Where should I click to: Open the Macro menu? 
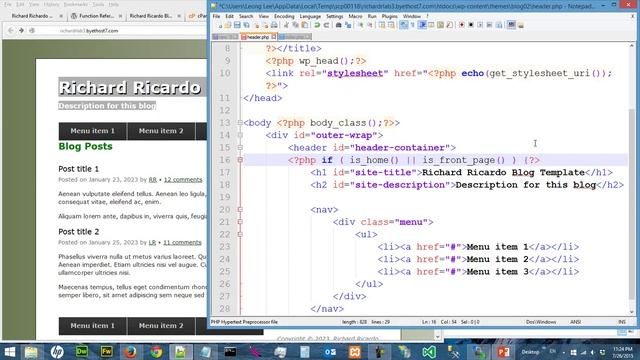[x=355, y=16]
